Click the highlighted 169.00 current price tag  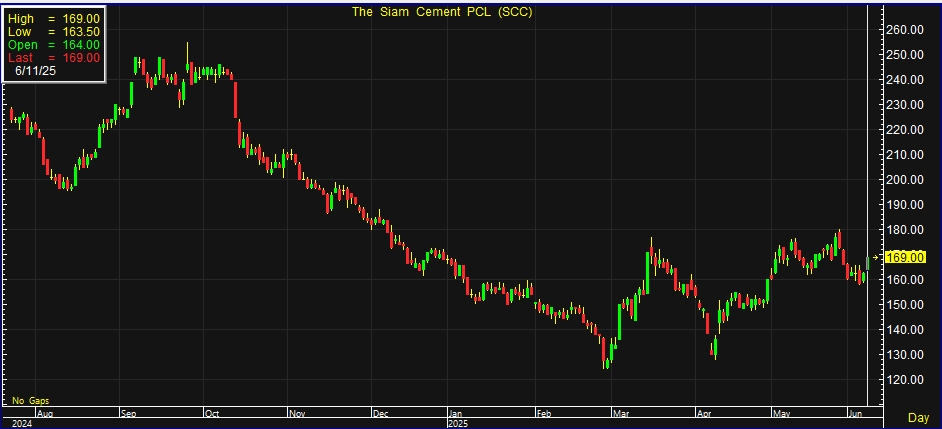tap(905, 257)
